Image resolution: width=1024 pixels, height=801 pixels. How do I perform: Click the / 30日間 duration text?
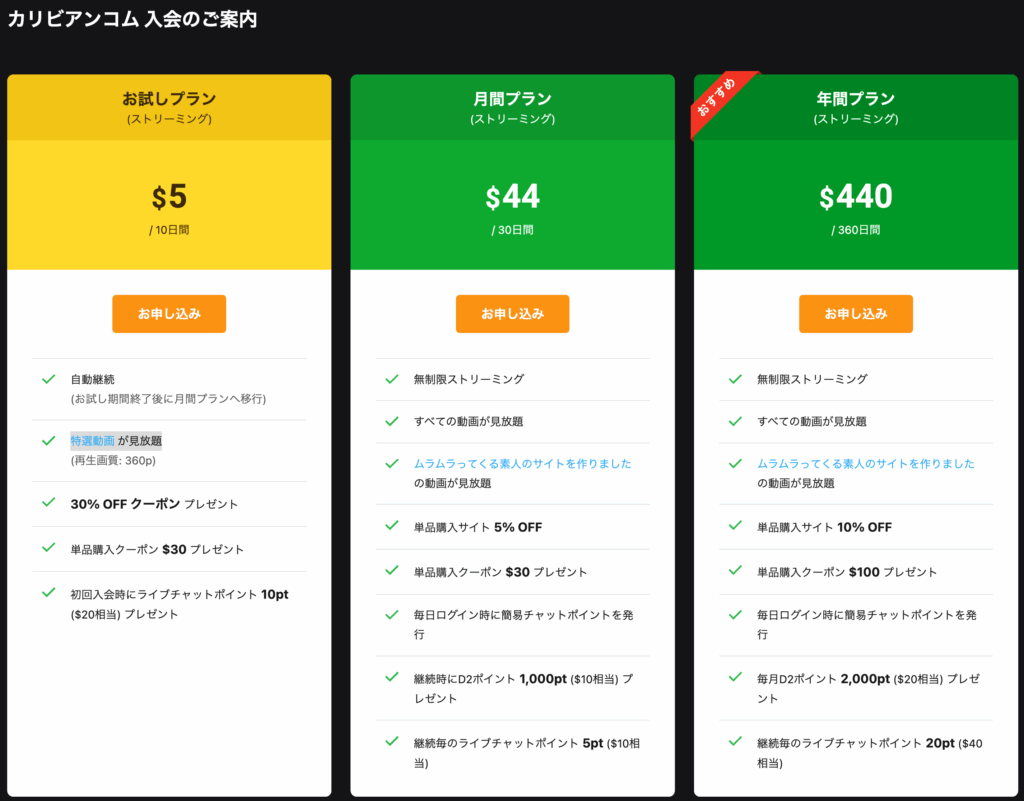[513, 230]
